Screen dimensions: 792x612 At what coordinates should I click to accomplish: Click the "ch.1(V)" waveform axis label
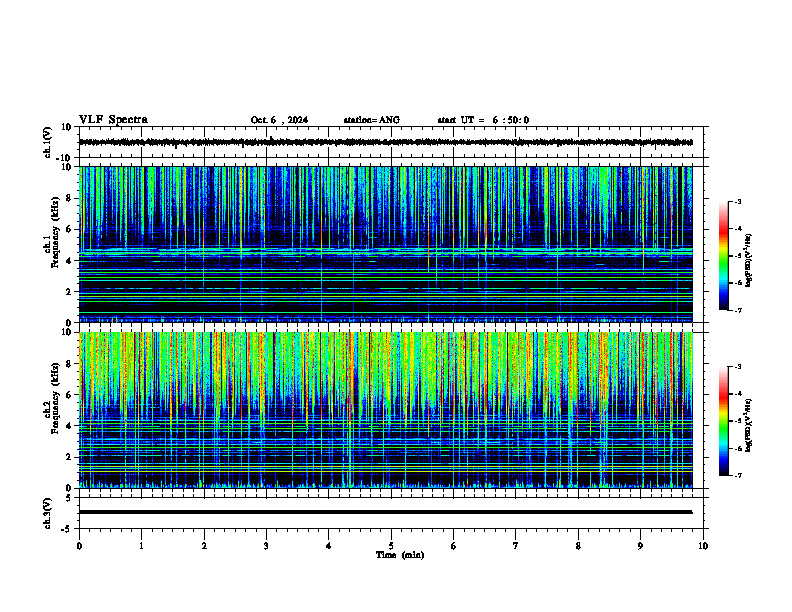click(47, 142)
